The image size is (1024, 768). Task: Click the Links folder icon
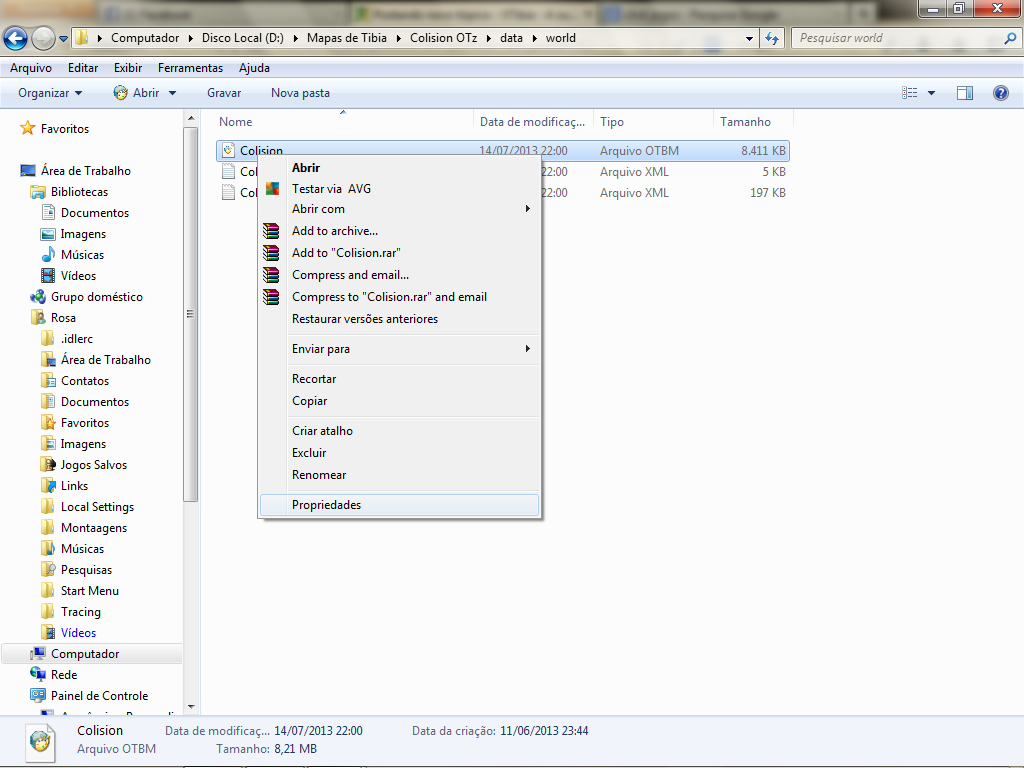pos(48,485)
